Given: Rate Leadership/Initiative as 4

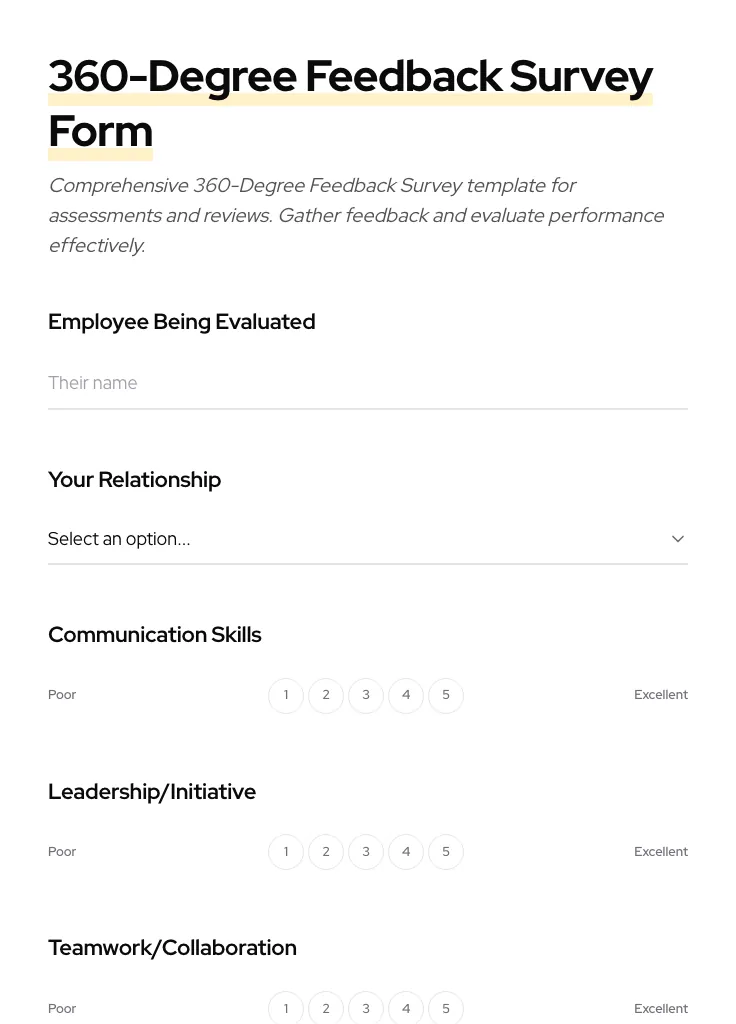Looking at the screenshot, I should click(x=406, y=851).
